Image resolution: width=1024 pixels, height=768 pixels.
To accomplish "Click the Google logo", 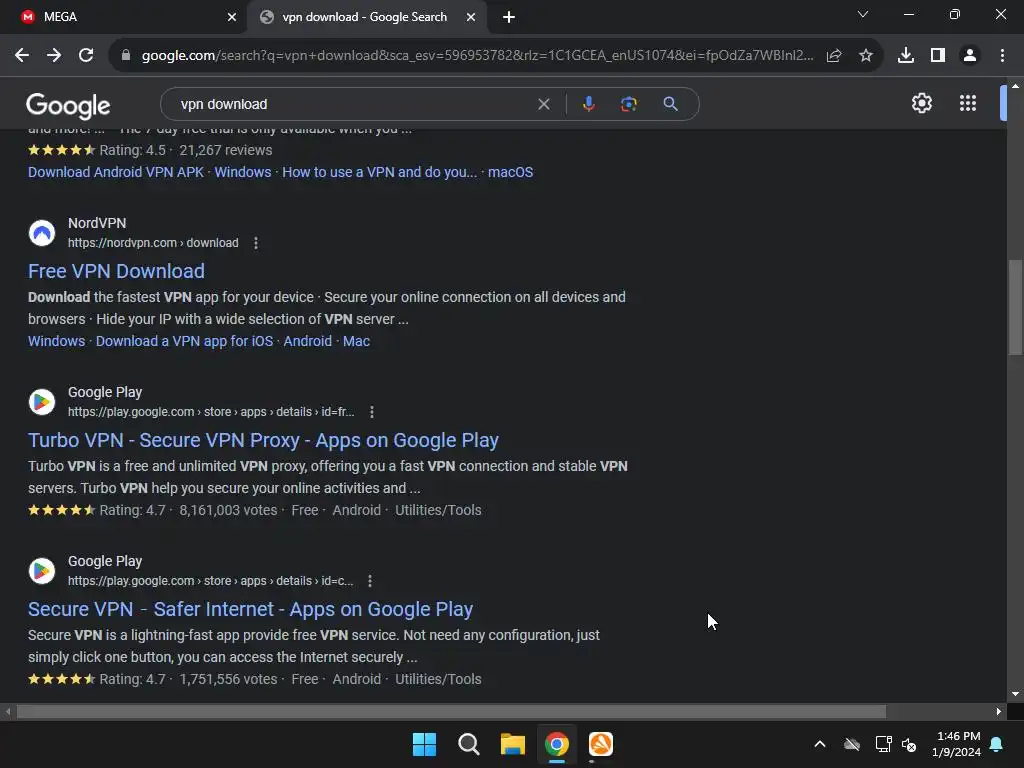I will pos(68,105).
